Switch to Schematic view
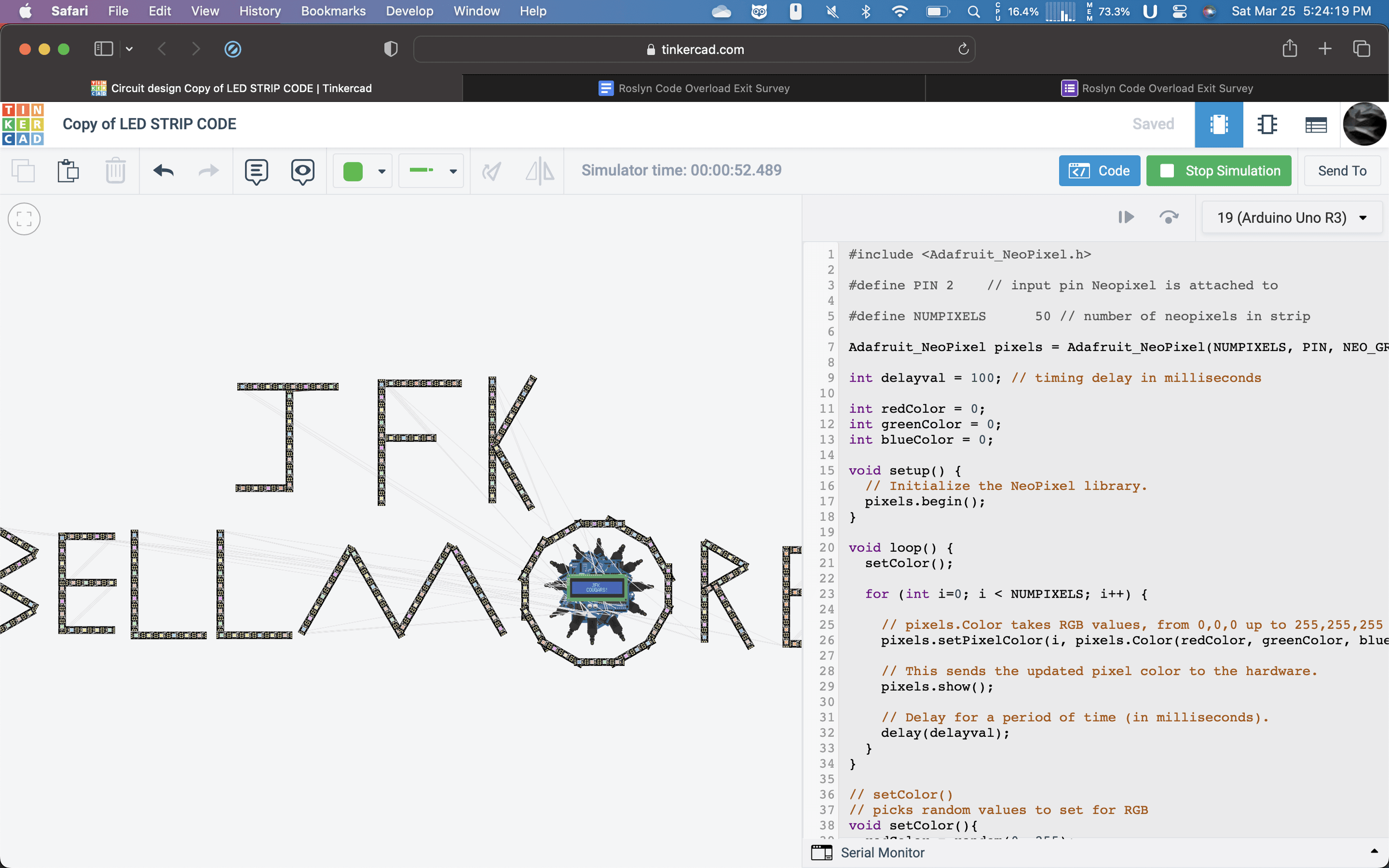 click(x=1267, y=124)
